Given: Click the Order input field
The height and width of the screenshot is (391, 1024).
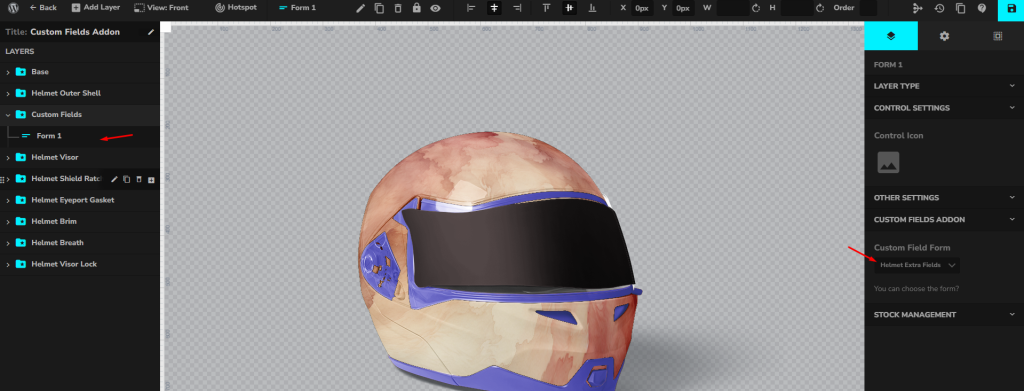Looking at the screenshot, I should pyautogui.click(x=868, y=8).
